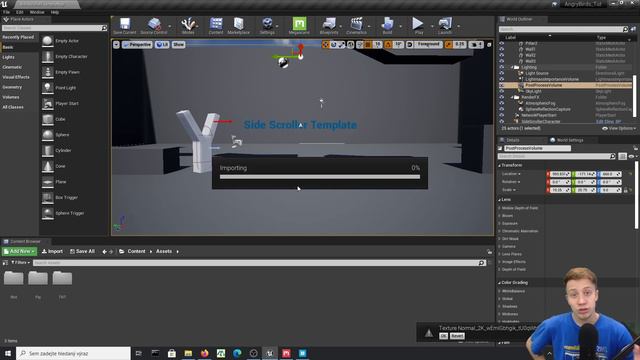Image resolution: width=640 pixels, height=360 pixels.
Task: Click the Importing progress bar
Action: (x=320, y=177)
